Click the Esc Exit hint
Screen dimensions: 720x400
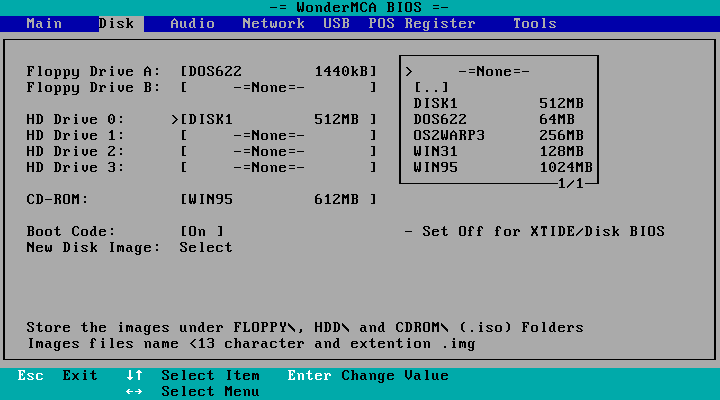57,376
